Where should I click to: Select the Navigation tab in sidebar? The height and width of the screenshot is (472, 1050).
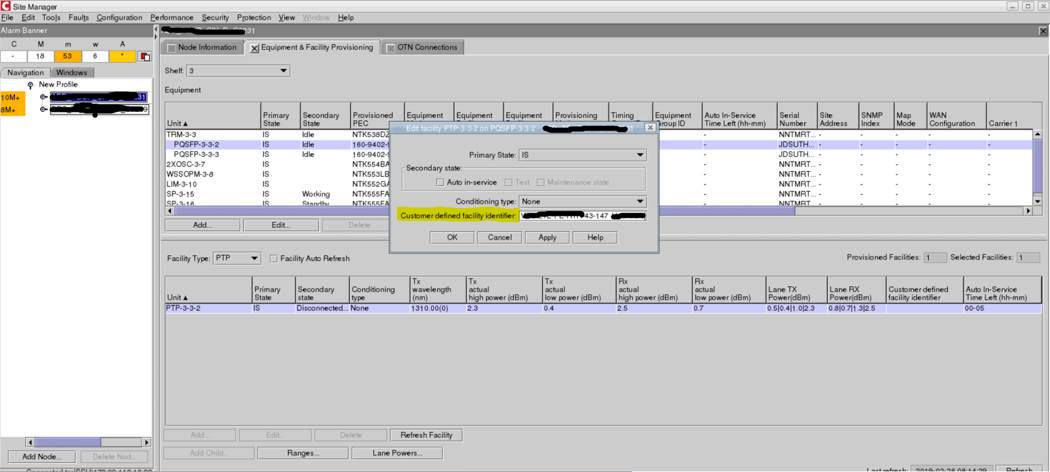coord(25,72)
